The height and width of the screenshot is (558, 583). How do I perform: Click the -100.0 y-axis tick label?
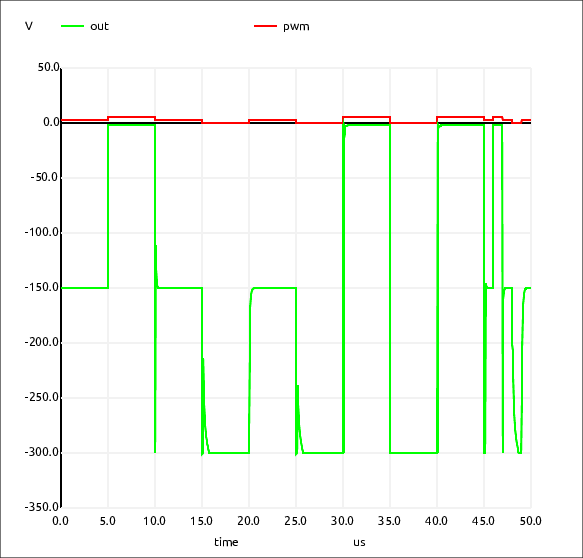point(42,232)
